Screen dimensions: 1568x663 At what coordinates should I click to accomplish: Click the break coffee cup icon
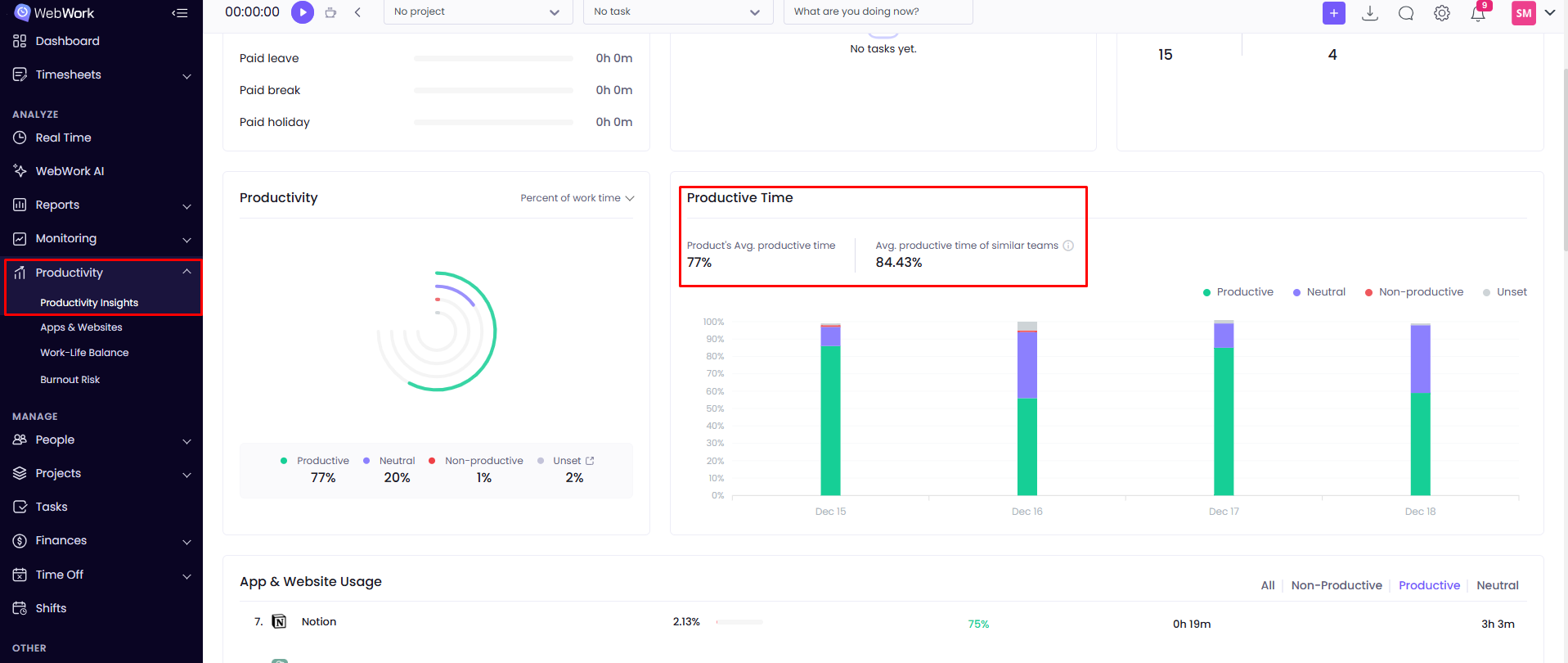tap(330, 12)
